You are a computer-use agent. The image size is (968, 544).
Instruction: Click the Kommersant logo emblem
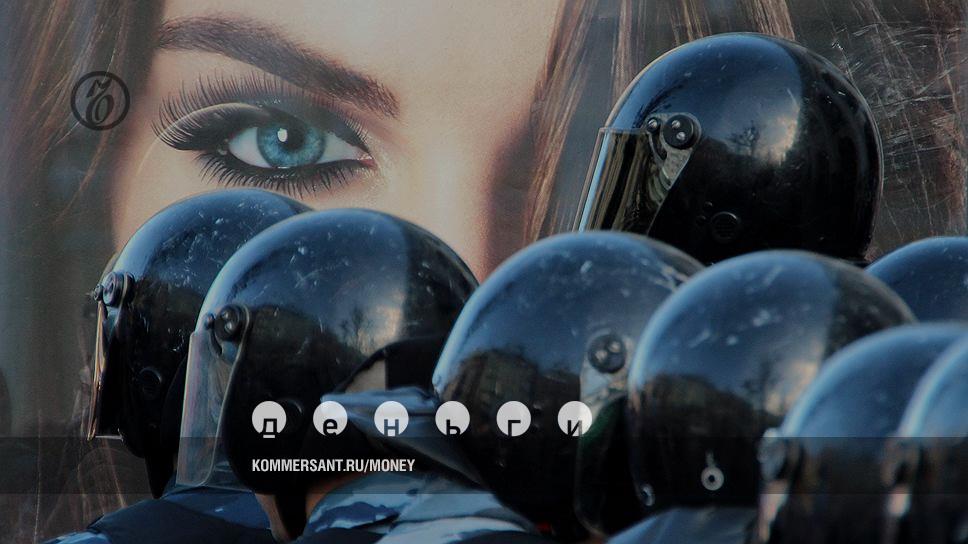point(100,101)
